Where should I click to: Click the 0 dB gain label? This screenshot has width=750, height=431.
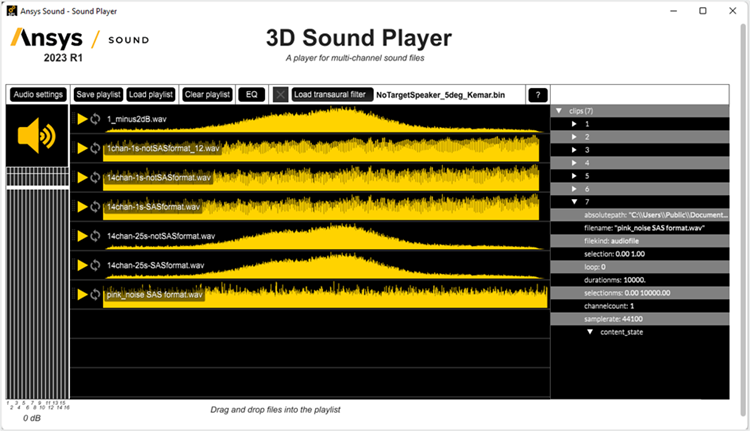click(32, 419)
